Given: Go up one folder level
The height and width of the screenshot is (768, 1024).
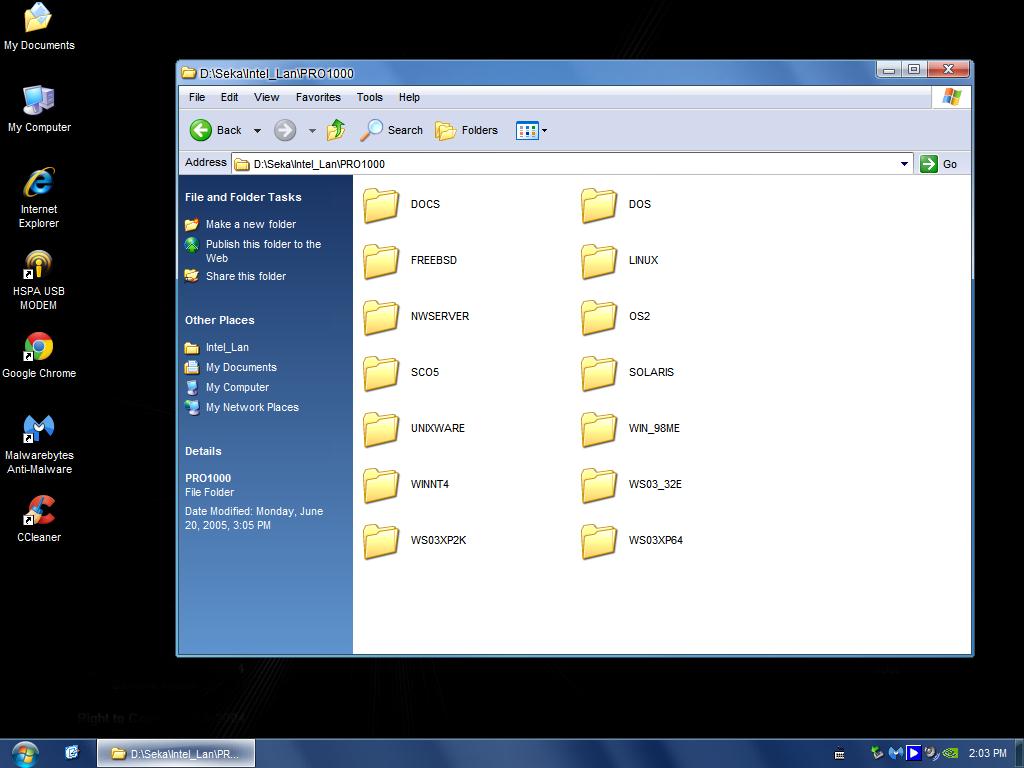Looking at the screenshot, I should pyautogui.click(x=336, y=130).
